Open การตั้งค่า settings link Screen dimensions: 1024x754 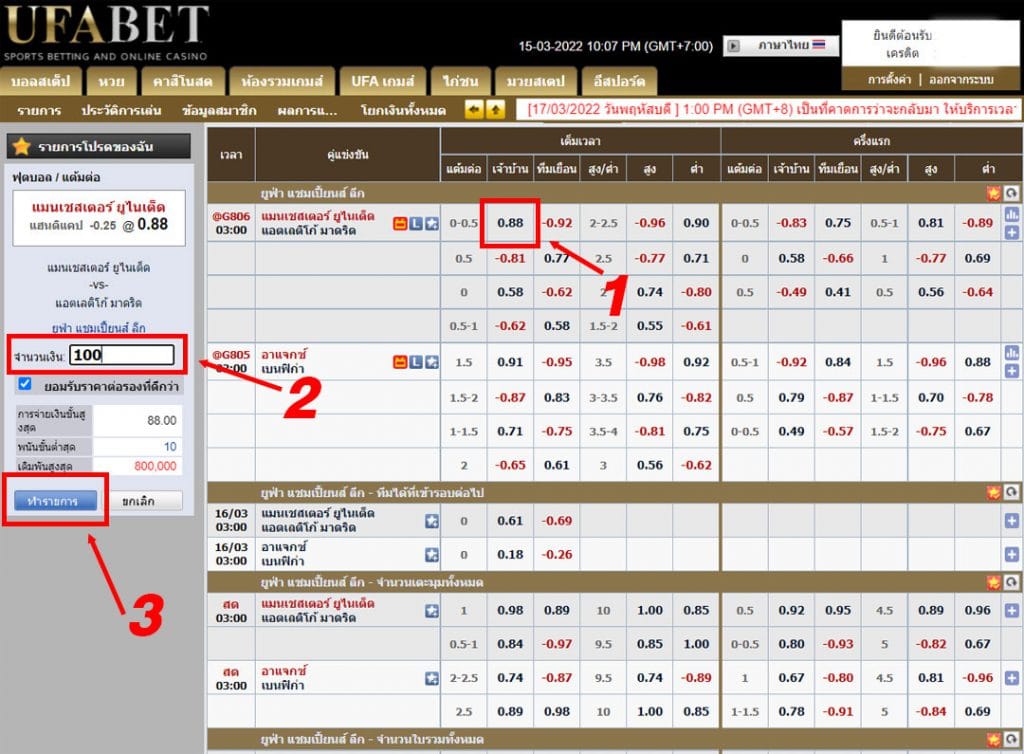click(889, 80)
